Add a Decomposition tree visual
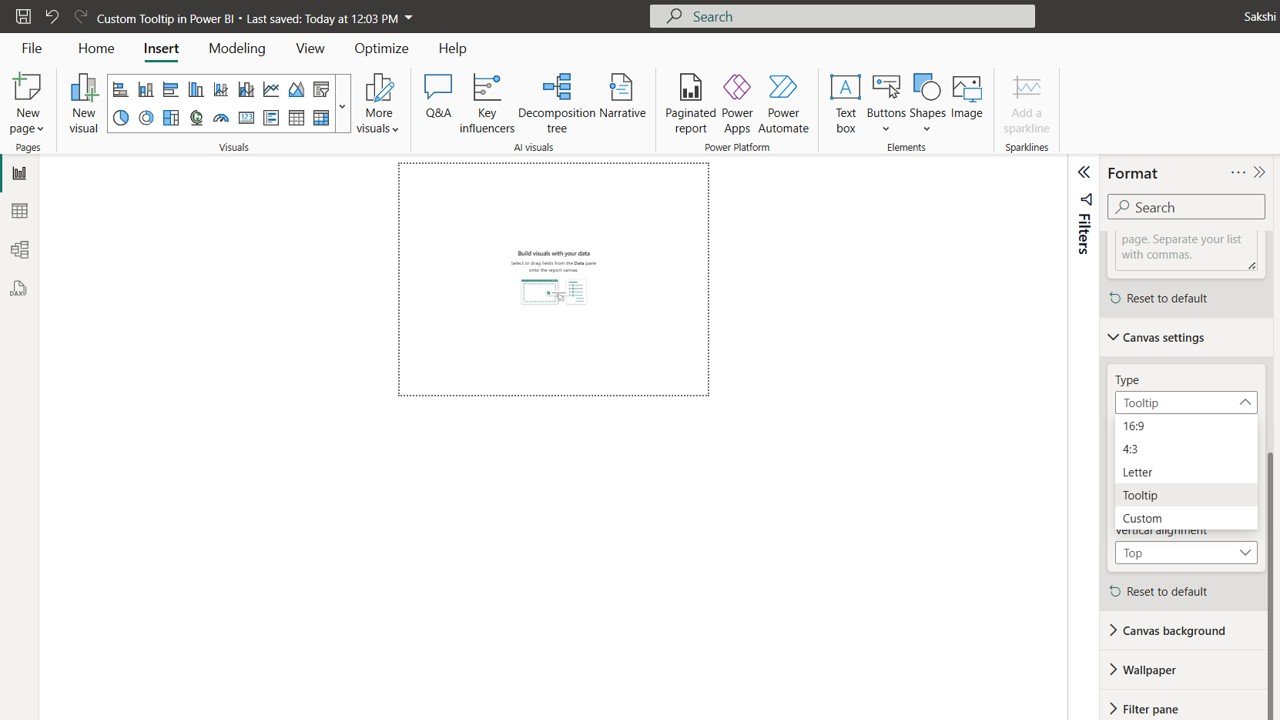Screen dimensions: 1280x720 coord(557,103)
